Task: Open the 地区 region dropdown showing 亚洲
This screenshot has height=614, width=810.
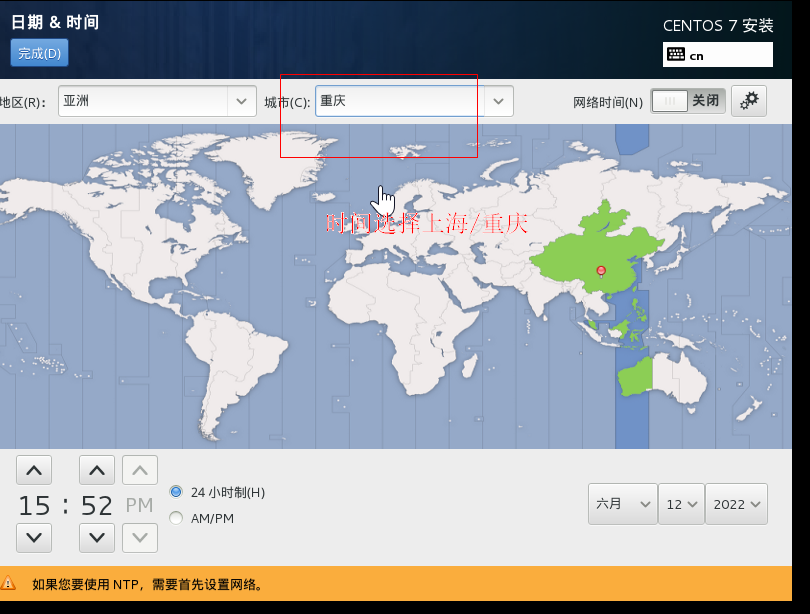Action: click(157, 101)
